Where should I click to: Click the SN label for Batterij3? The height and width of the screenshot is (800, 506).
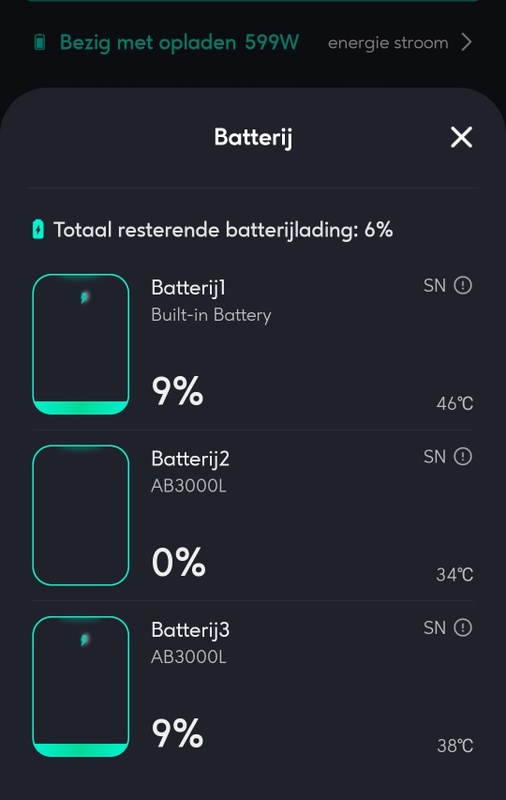pos(435,628)
